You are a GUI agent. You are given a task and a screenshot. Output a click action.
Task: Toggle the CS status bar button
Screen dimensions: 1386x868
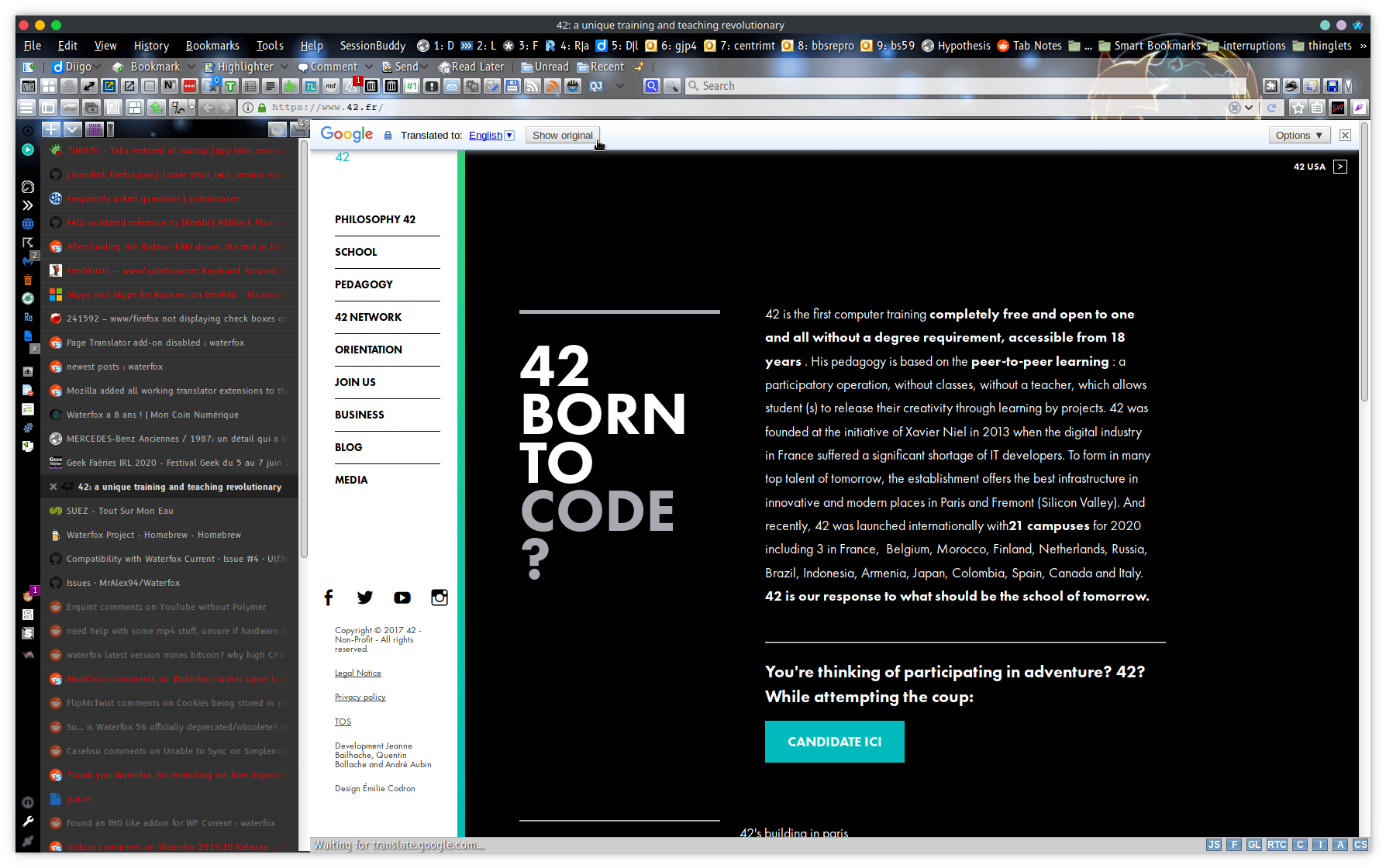(1360, 845)
